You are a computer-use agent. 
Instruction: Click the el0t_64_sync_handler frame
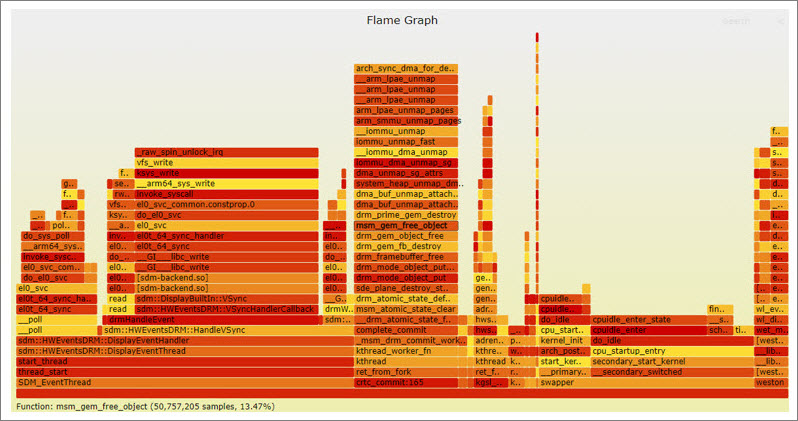point(226,236)
